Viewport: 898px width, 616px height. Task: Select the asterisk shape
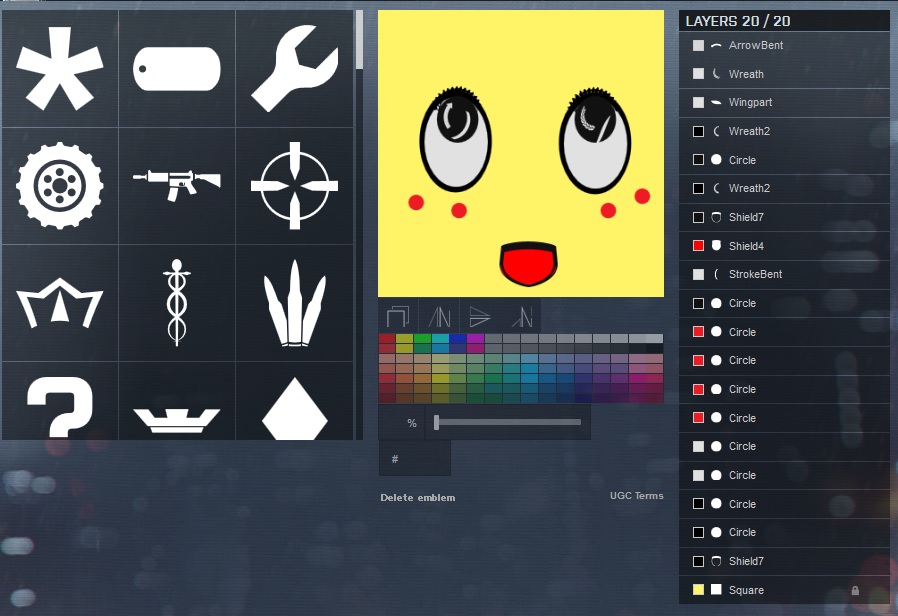click(60, 69)
